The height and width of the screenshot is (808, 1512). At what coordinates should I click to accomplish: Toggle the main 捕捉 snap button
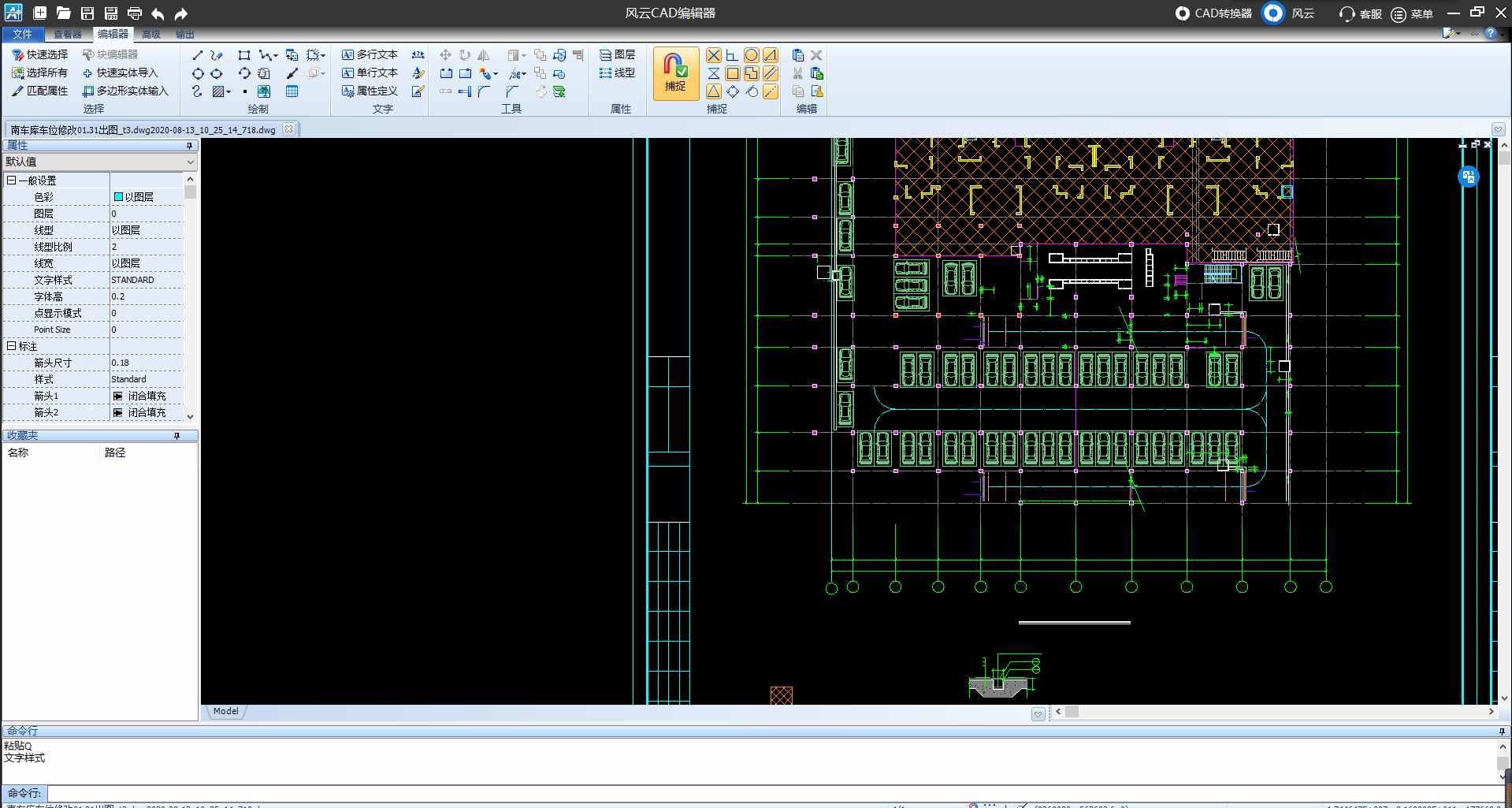tap(675, 73)
